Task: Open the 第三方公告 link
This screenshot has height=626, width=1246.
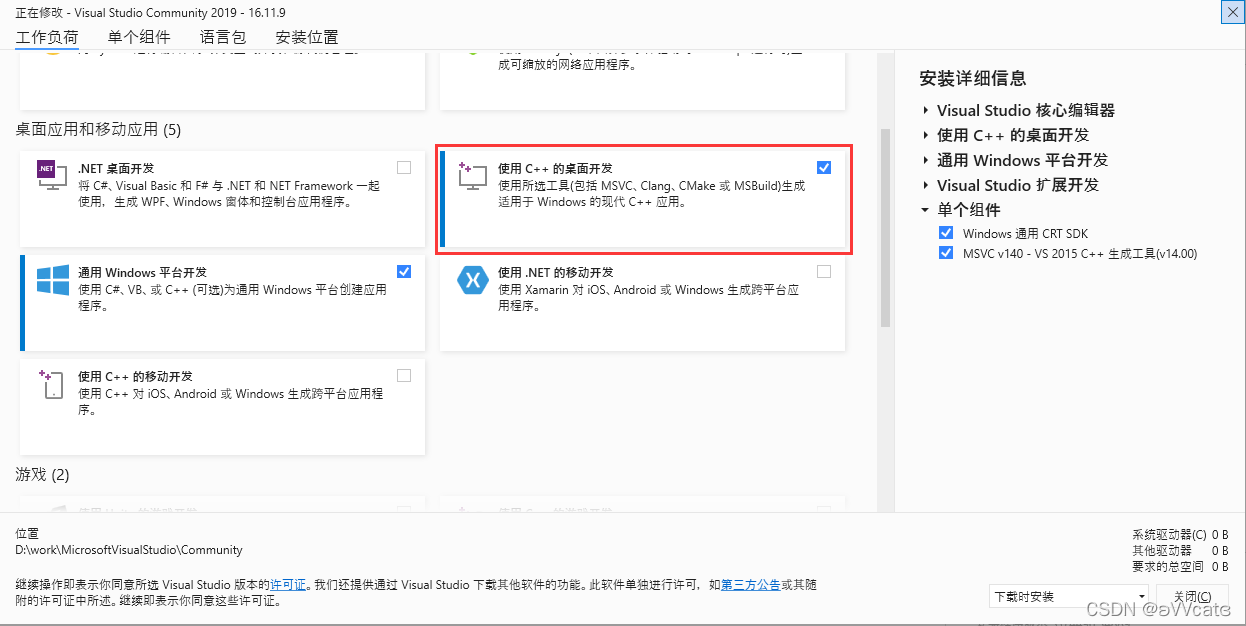Action: pos(750,584)
